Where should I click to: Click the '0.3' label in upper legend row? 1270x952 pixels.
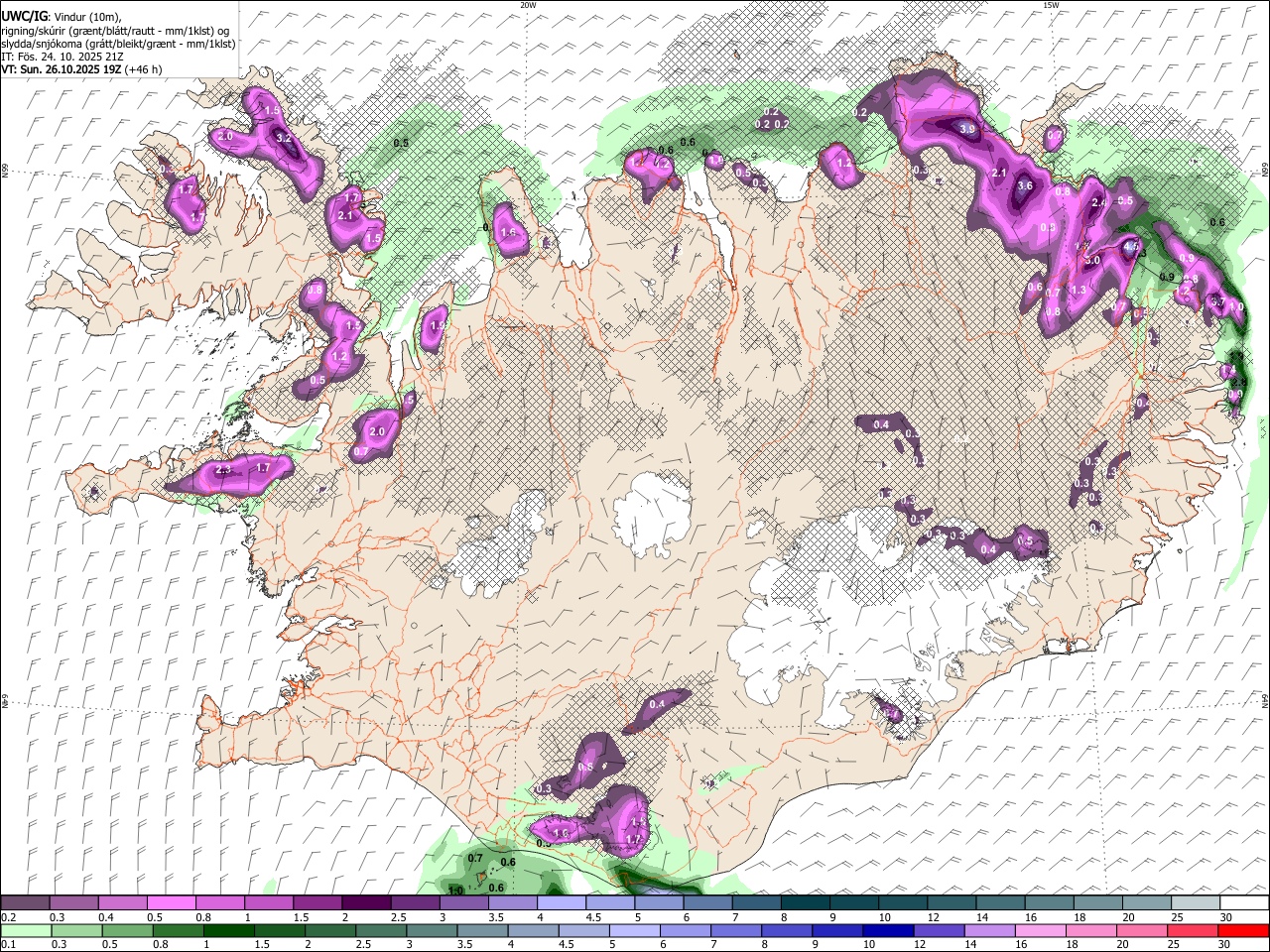[x=58, y=917]
